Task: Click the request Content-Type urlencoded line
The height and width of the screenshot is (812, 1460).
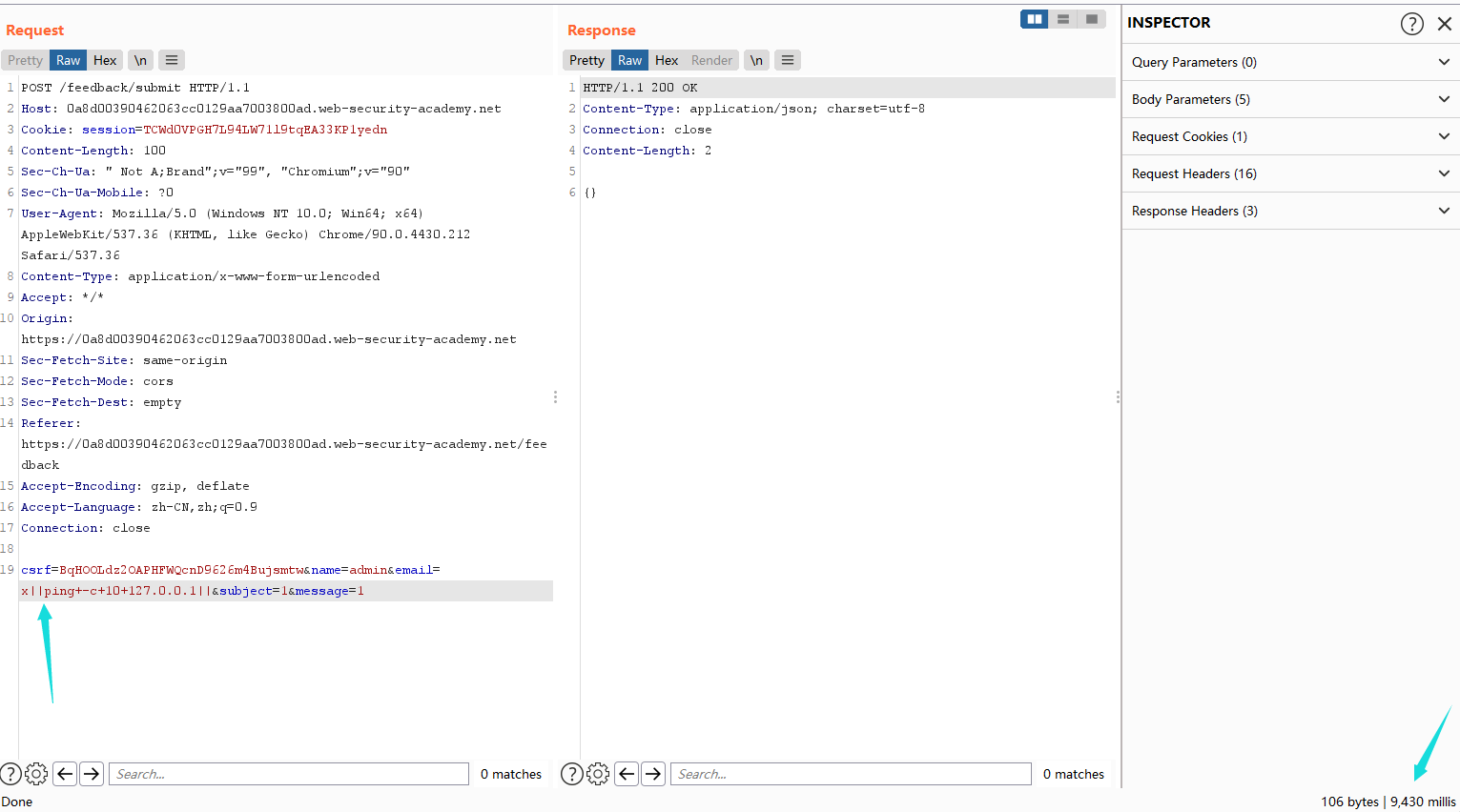Action: 200,276
